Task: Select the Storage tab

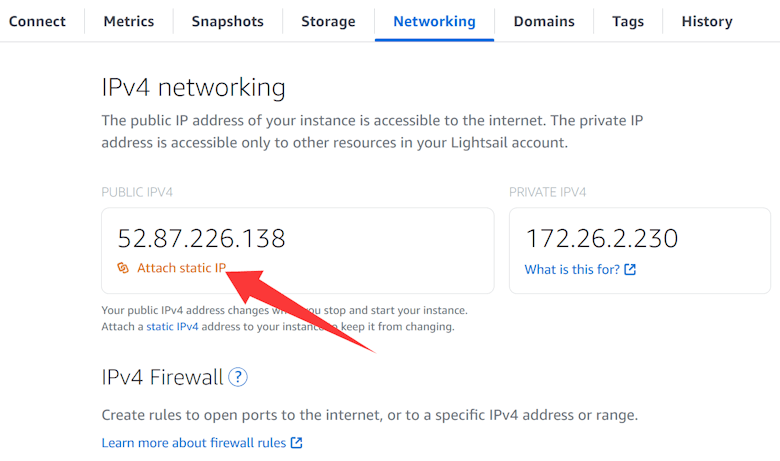Action: [x=328, y=21]
